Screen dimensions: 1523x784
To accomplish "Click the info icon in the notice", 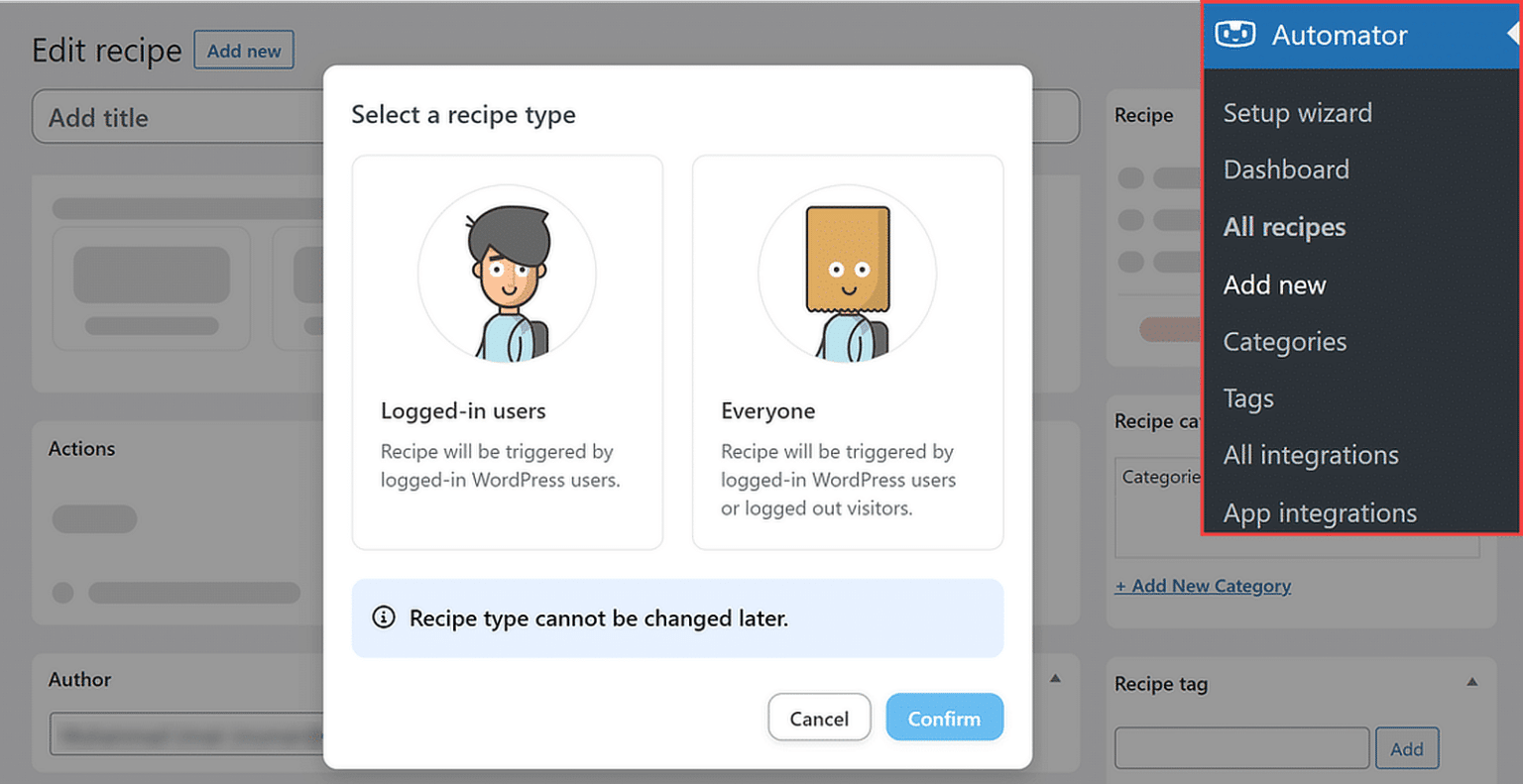I will click(386, 617).
